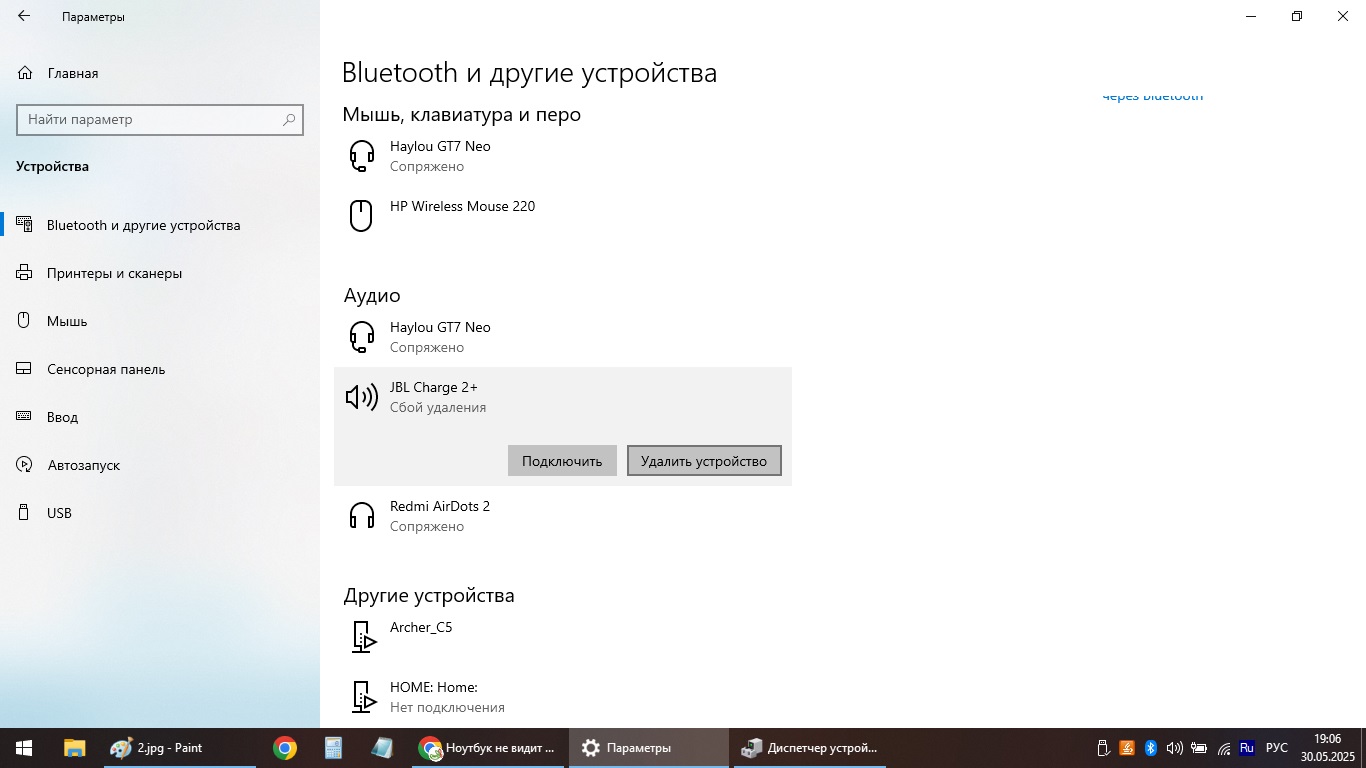The width and height of the screenshot is (1366, 768).
Task: Click the Archer_C5 media device icon
Action: click(x=362, y=637)
